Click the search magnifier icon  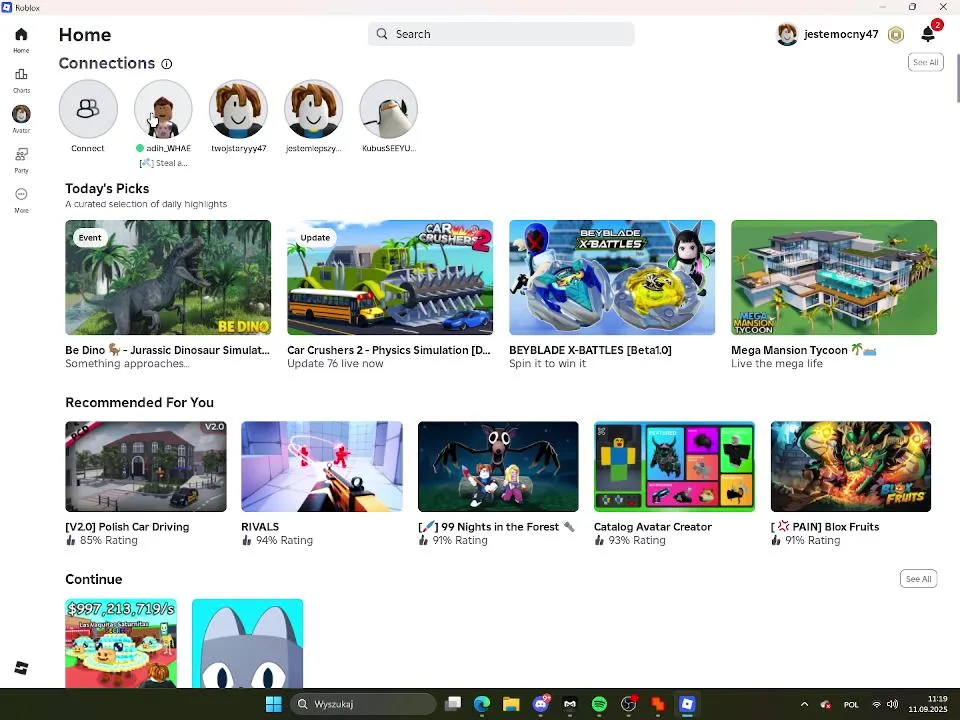[x=382, y=34]
